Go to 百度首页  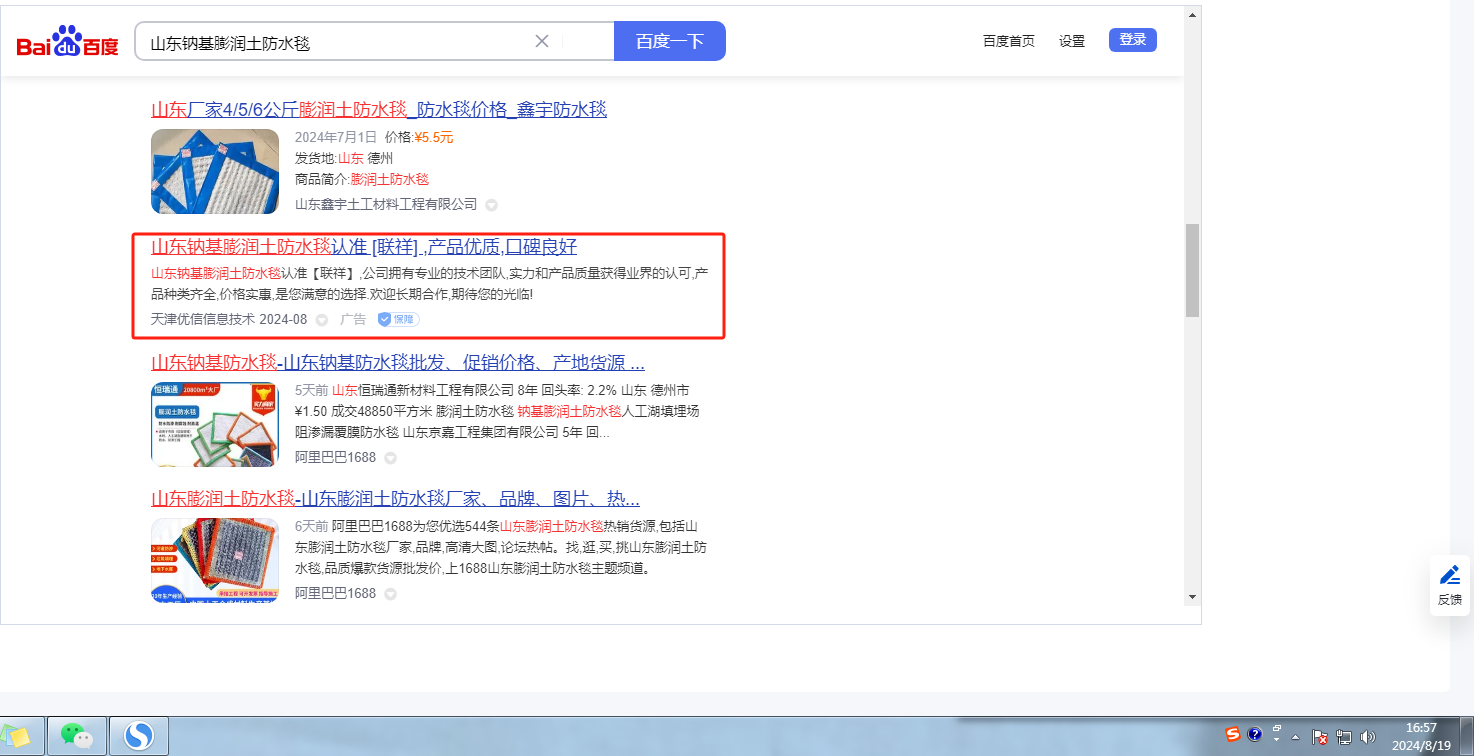1008,41
